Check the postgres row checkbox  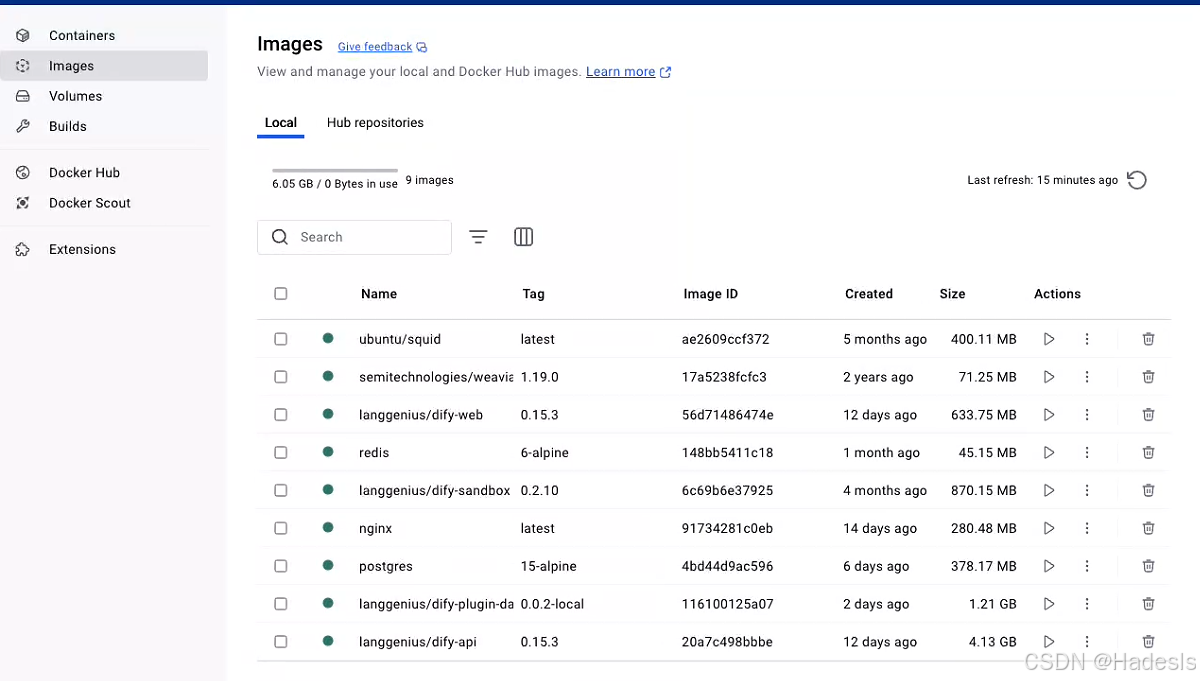tap(281, 566)
